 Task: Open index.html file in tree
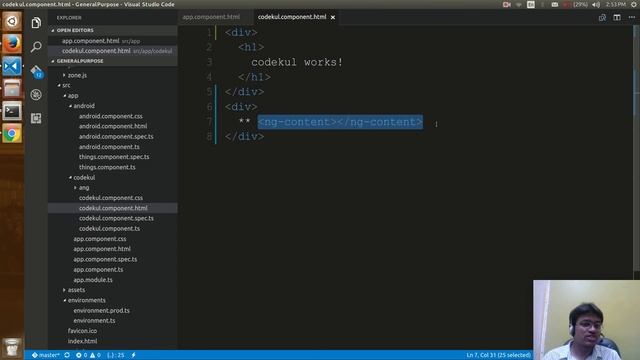pyautogui.click(x=82, y=341)
